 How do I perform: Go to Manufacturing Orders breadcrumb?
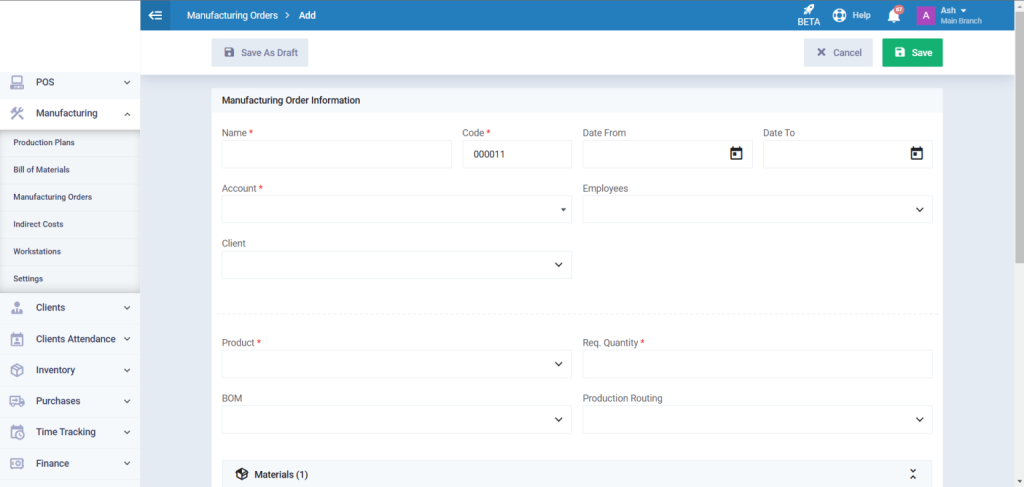click(232, 15)
